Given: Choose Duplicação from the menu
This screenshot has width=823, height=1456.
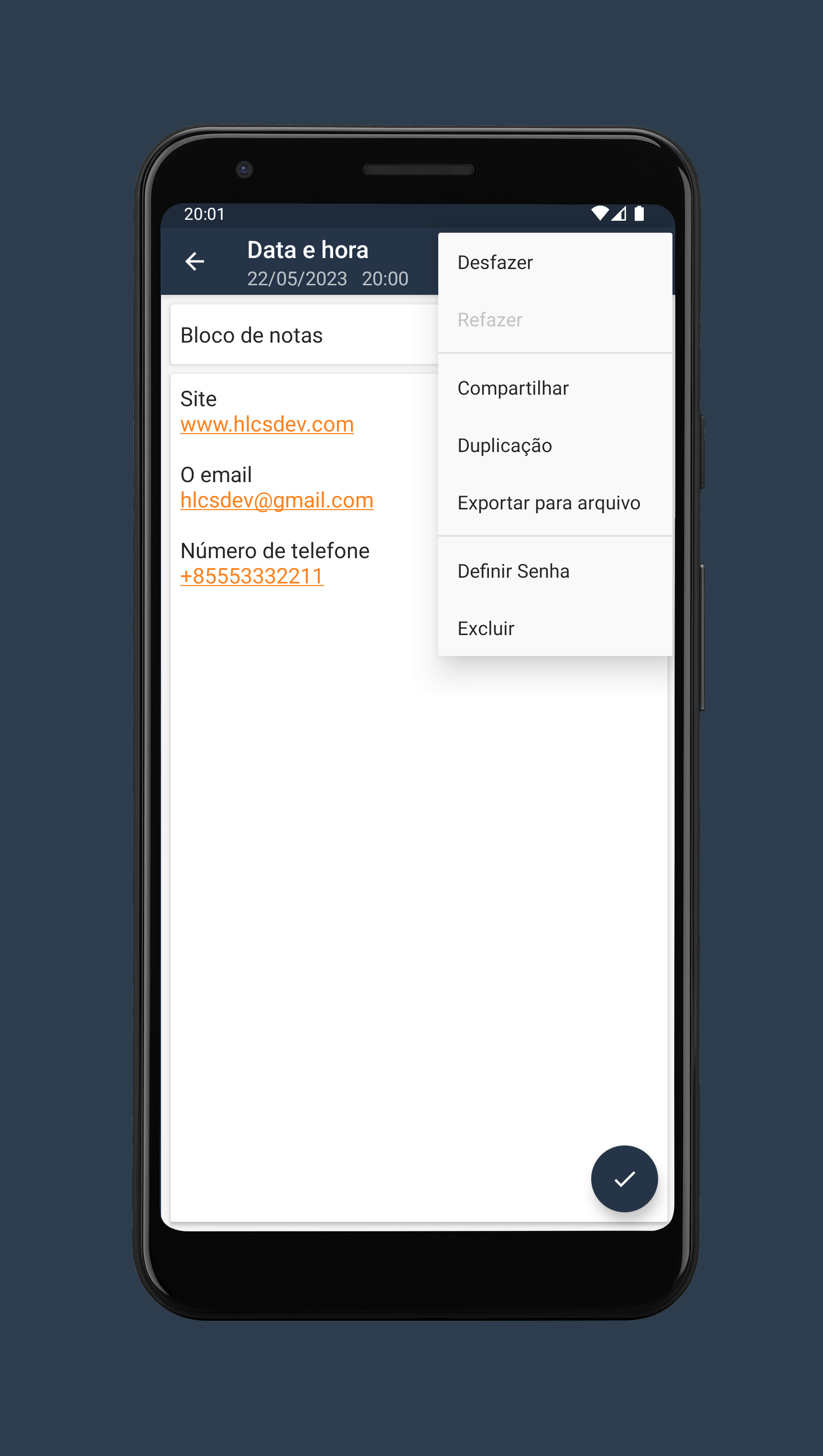Looking at the screenshot, I should [x=555, y=445].
